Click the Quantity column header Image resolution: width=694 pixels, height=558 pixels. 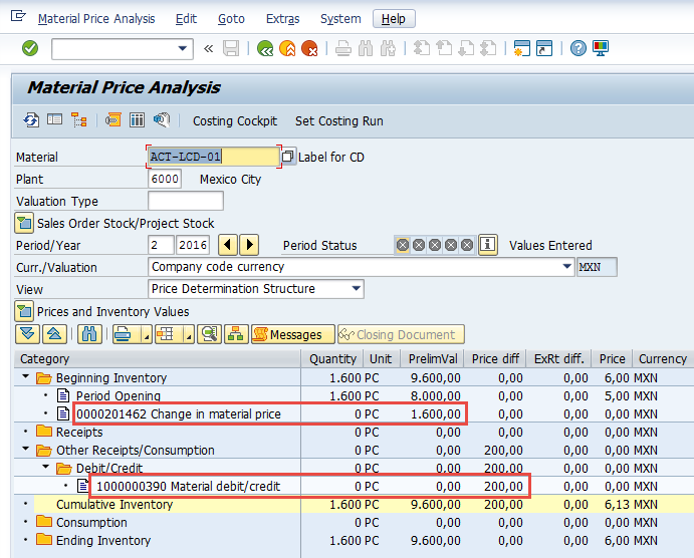332,358
